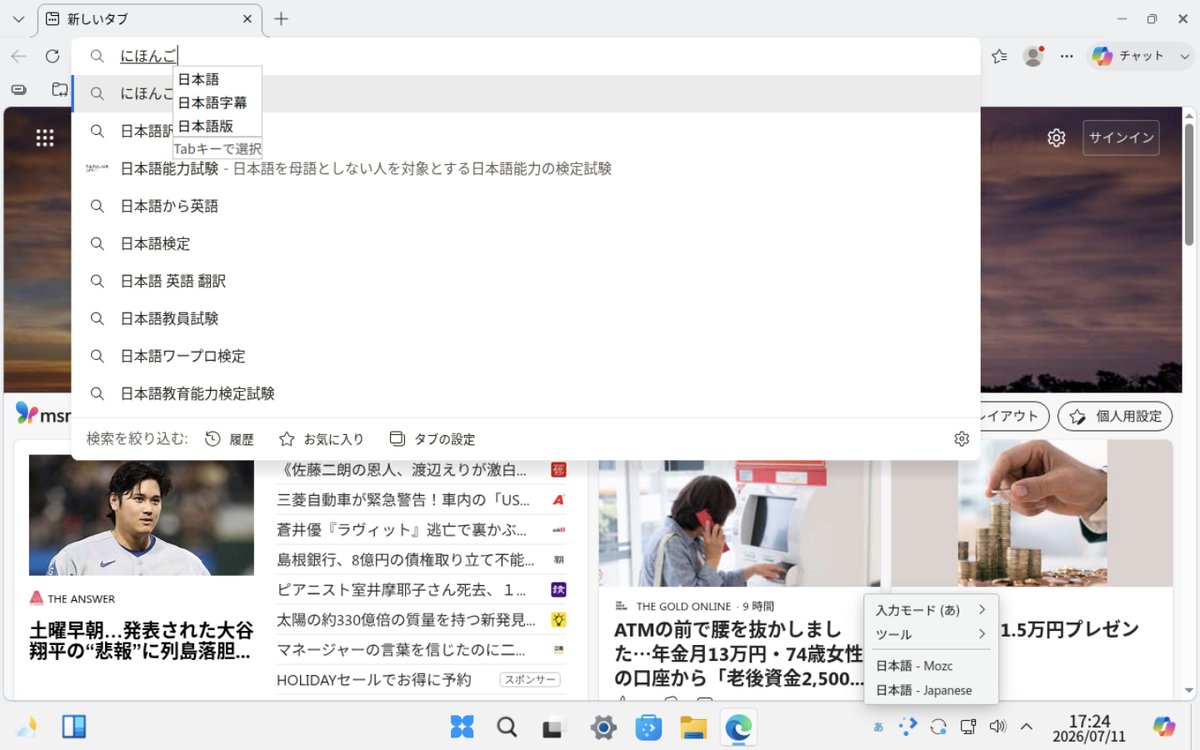Click Microsoft Edge on taskbar
The image size is (1200, 750).
coord(738,727)
